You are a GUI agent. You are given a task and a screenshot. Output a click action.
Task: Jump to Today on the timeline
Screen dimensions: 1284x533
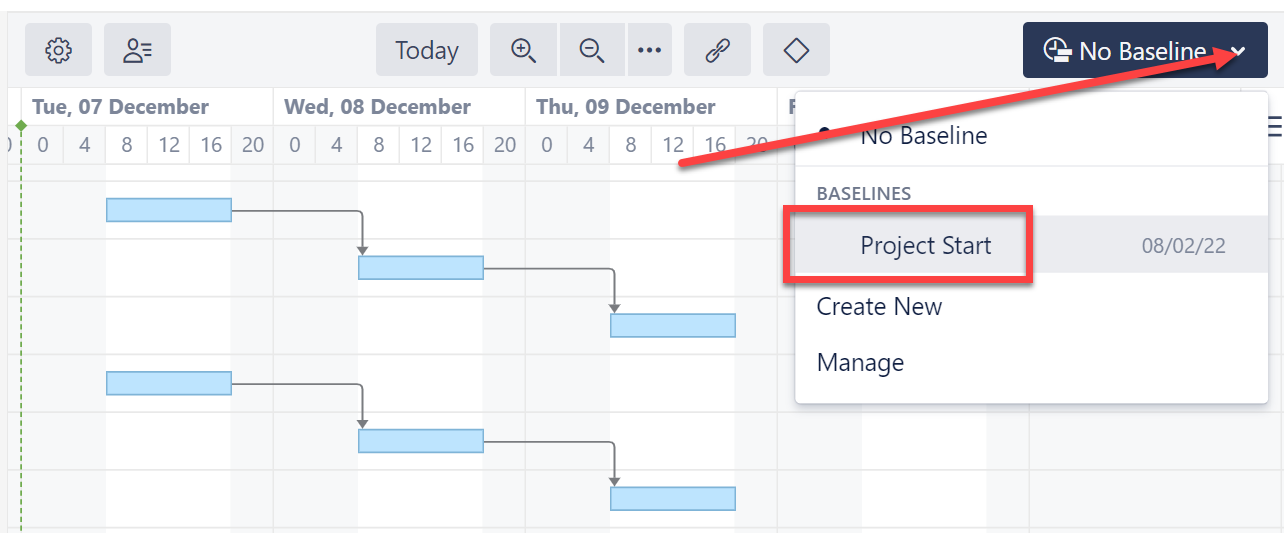pyautogui.click(x=427, y=50)
